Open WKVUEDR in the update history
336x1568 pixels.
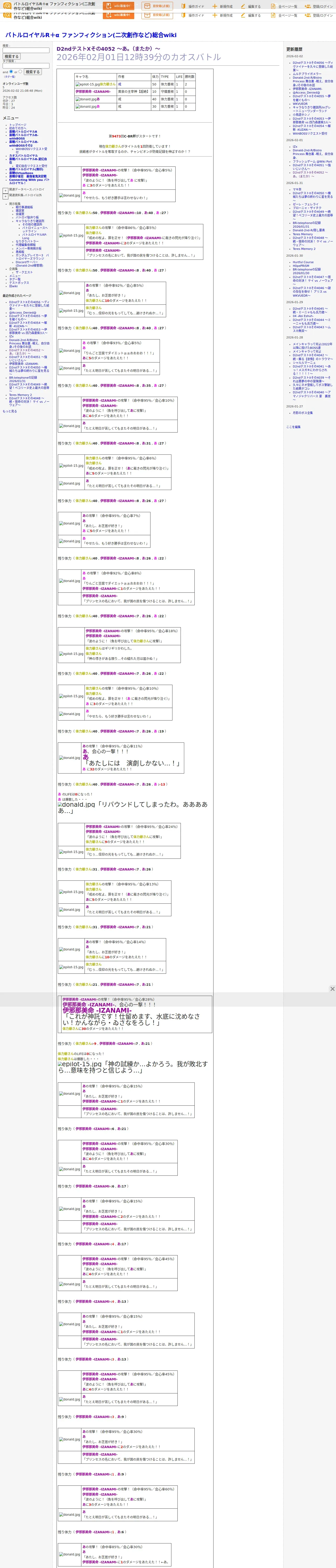click(x=300, y=103)
